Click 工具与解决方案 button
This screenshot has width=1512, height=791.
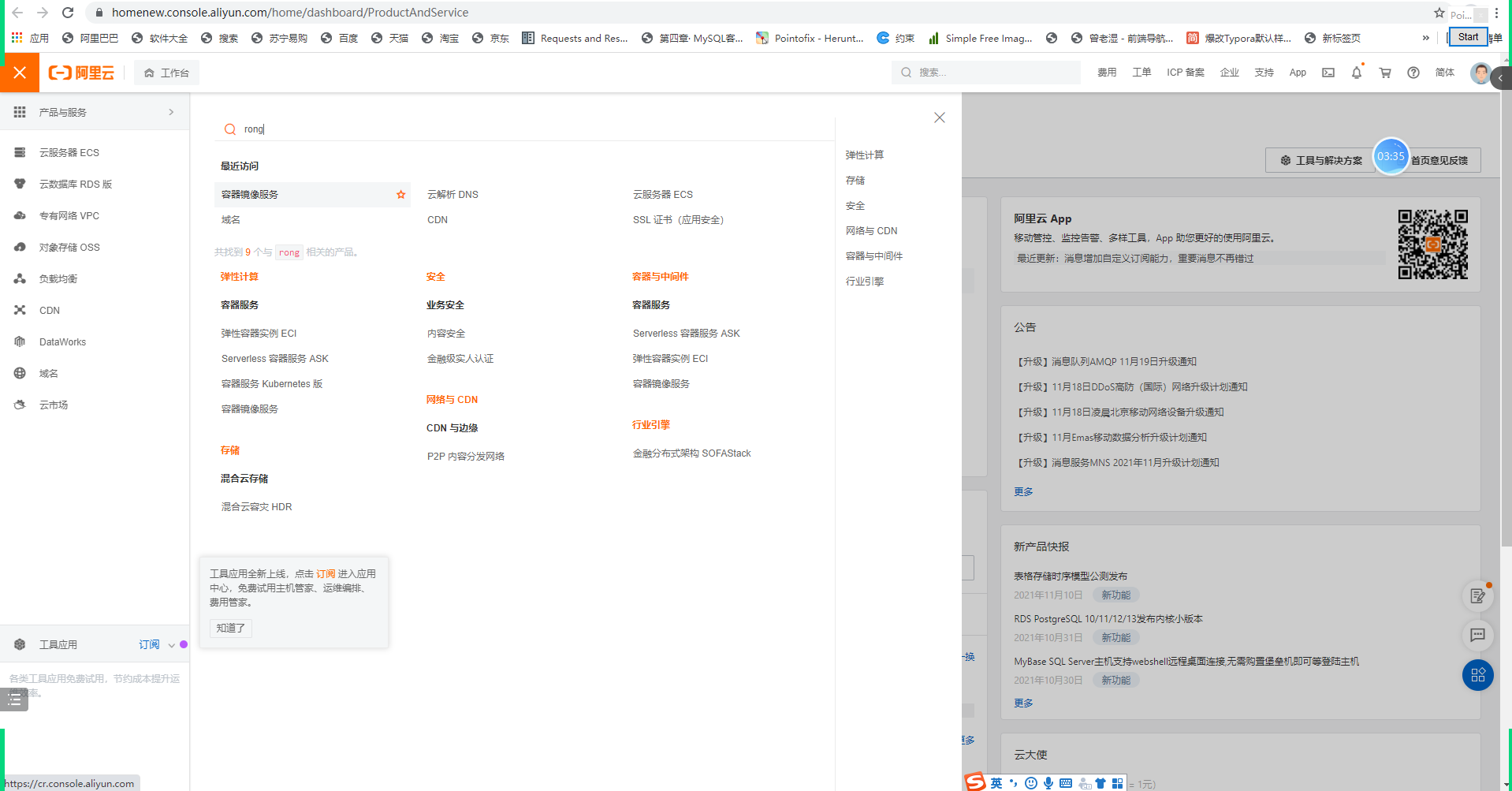point(1320,160)
